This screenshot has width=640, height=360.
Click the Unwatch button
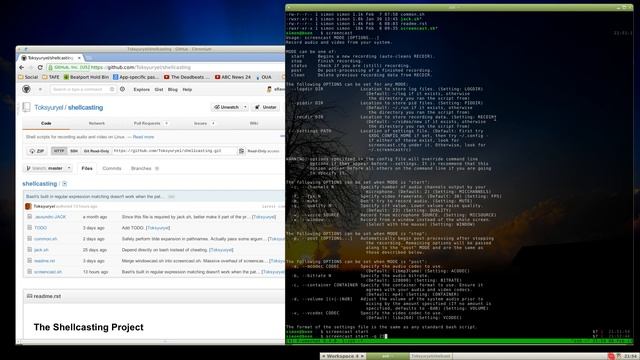227,107
